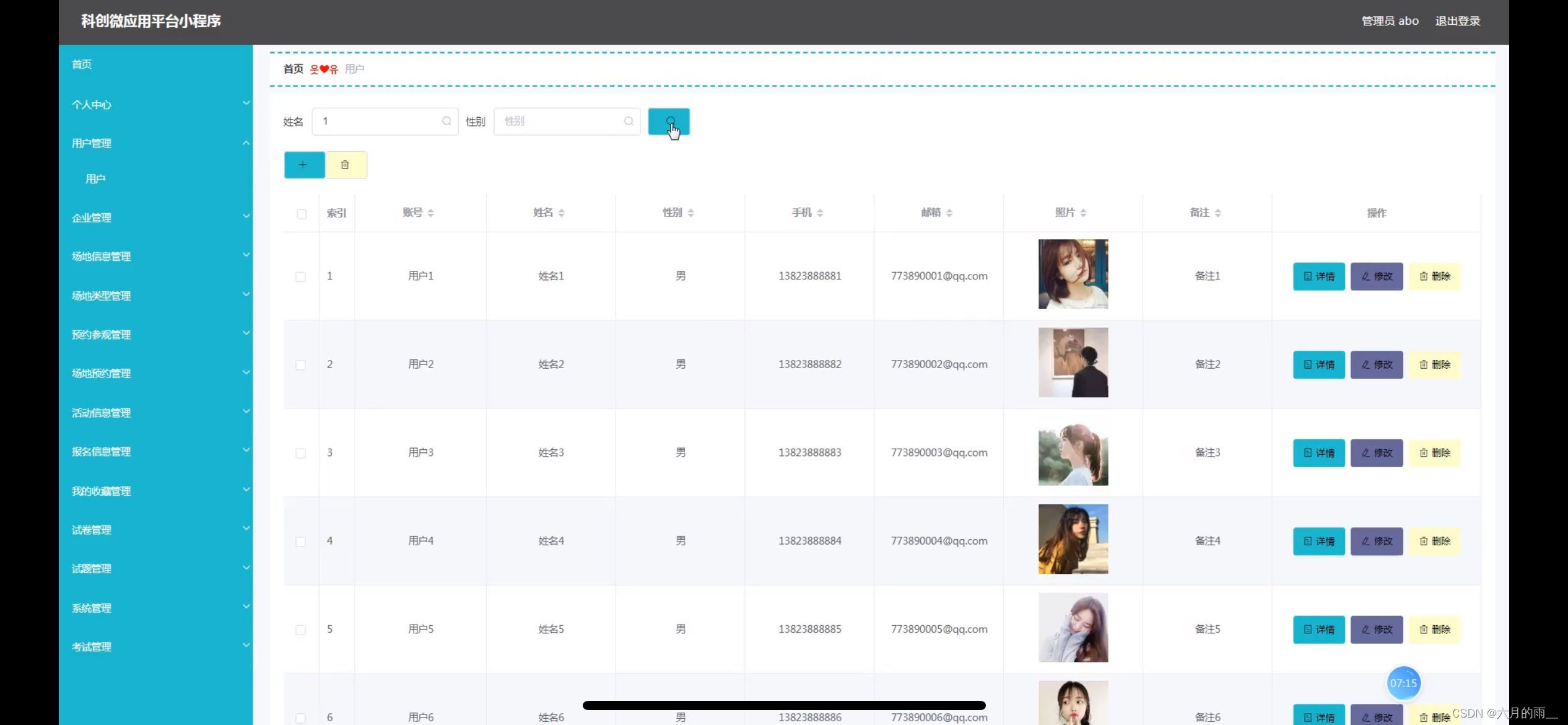This screenshot has height=725, width=1568.
Task: Click the photo thumbnail of 用户4
Action: coord(1073,539)
